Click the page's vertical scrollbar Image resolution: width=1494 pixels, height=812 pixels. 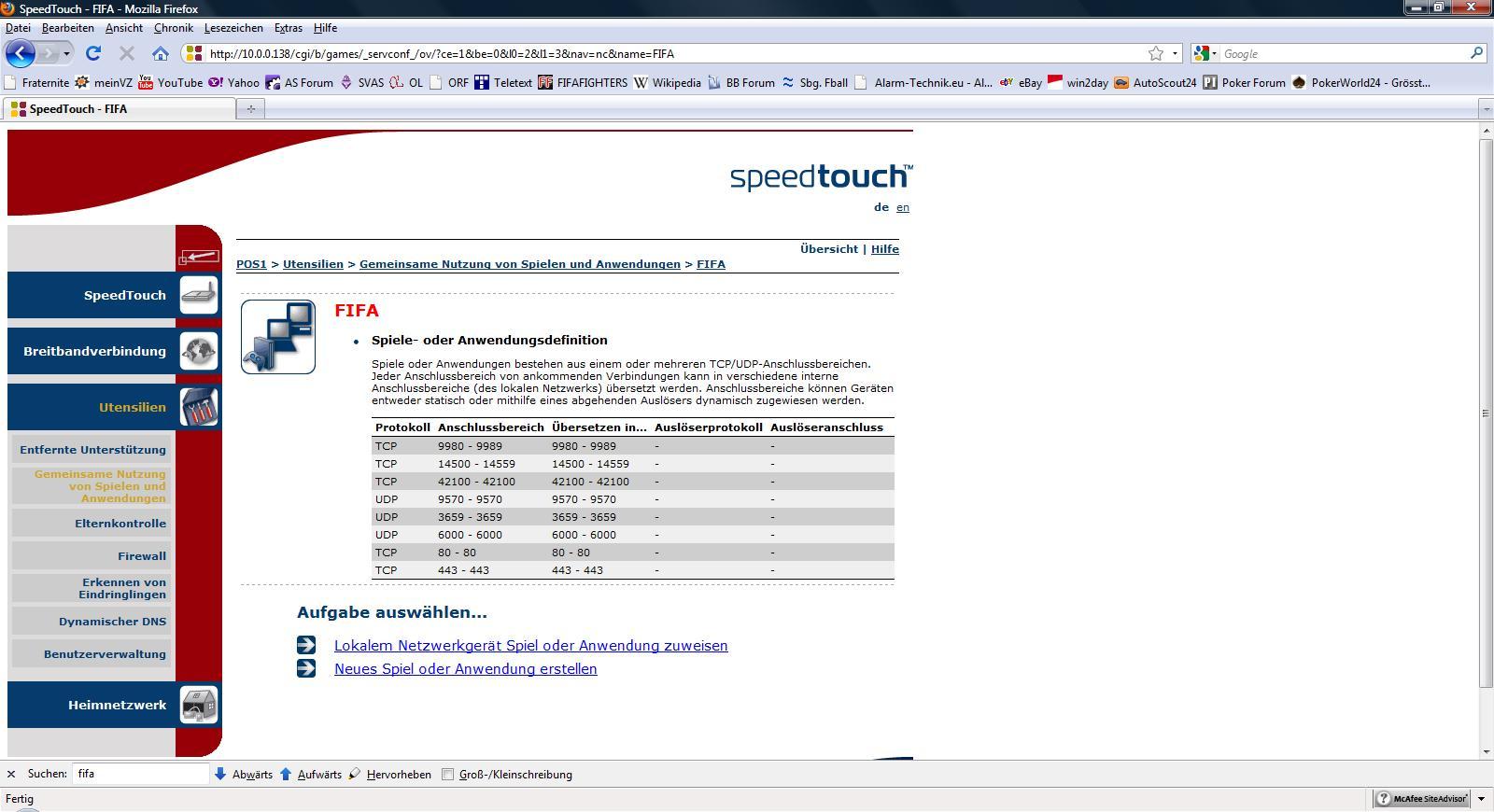pyautogui.click(x=1486, y=413)
